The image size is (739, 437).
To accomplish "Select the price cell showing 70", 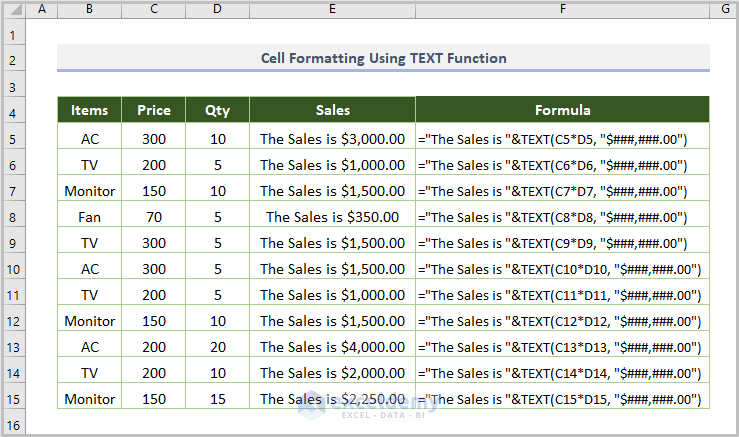I will (154, 216).
